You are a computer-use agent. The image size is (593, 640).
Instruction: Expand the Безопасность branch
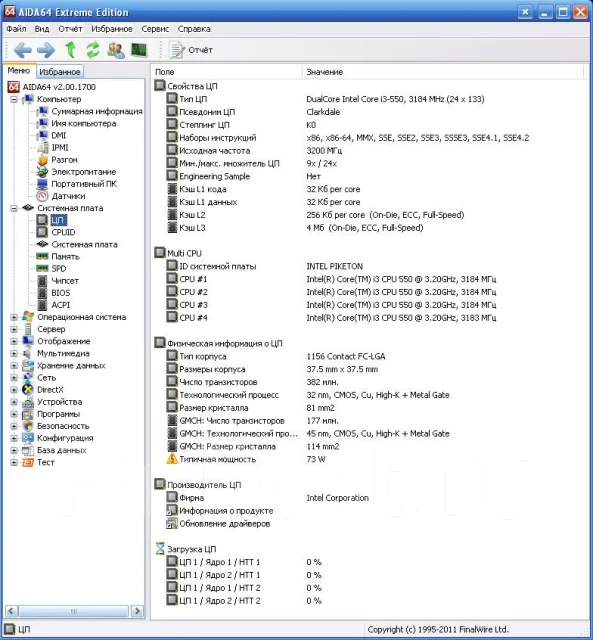click(x=14, y=426)
